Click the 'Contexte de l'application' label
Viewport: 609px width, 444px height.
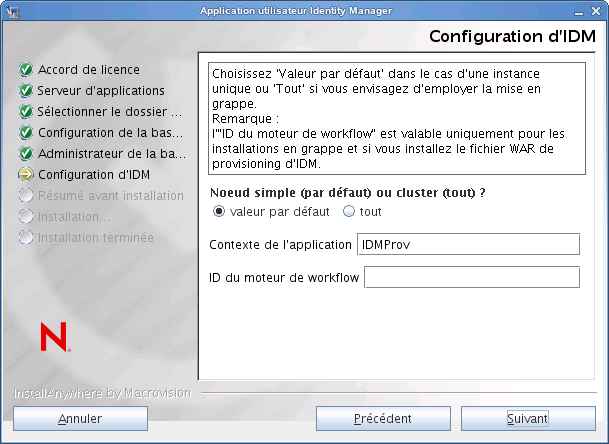point(280,245)
